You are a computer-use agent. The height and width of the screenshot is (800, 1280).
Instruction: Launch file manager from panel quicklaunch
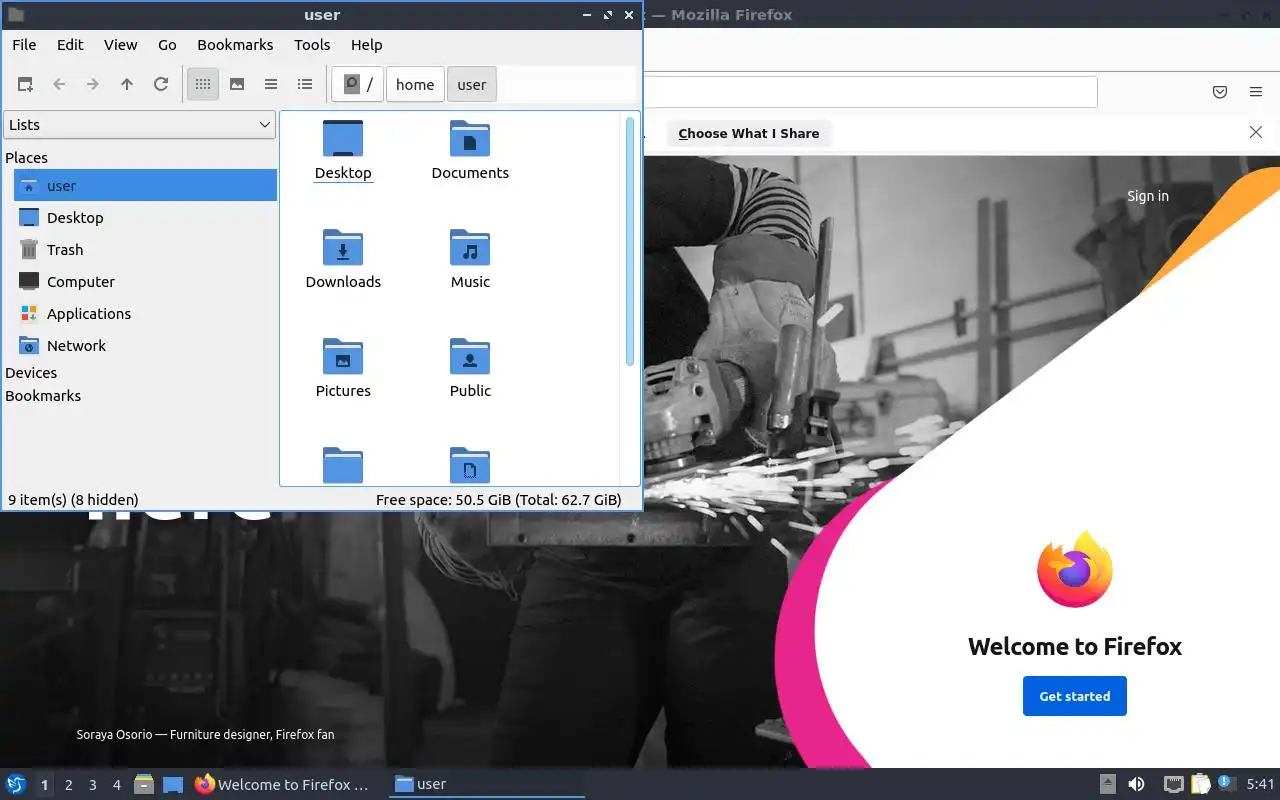pos(144,784)
